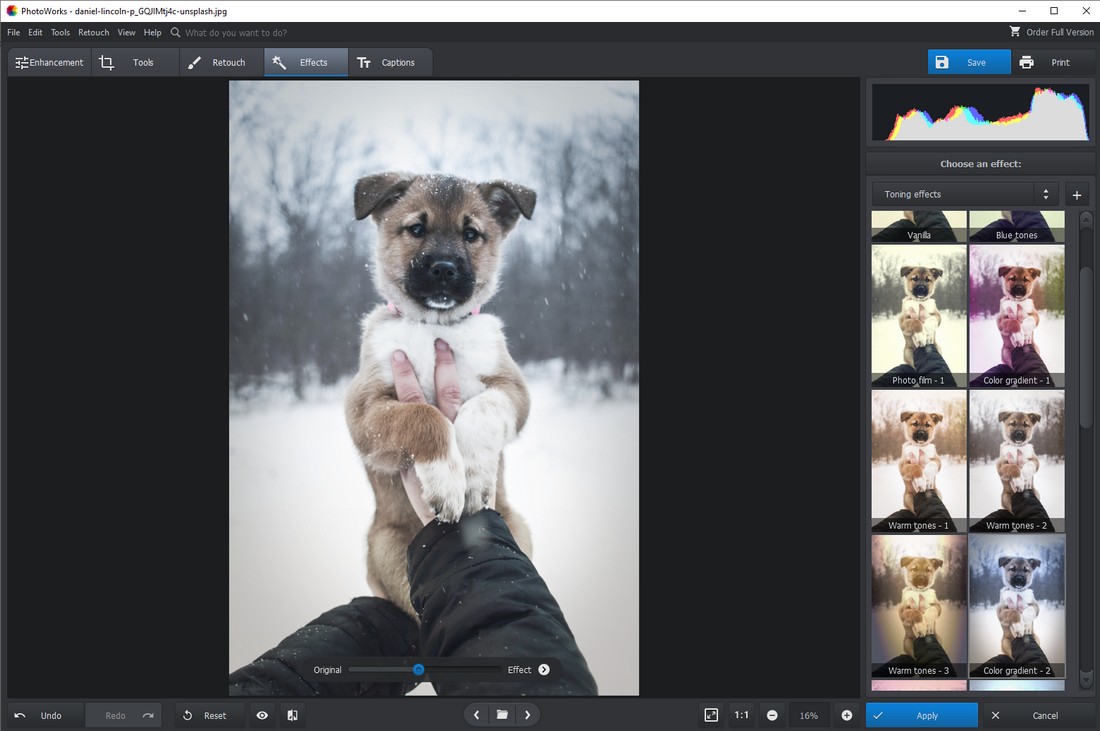
Task: Go to the previous photo arrow
Action: click(x=476, y=715)
